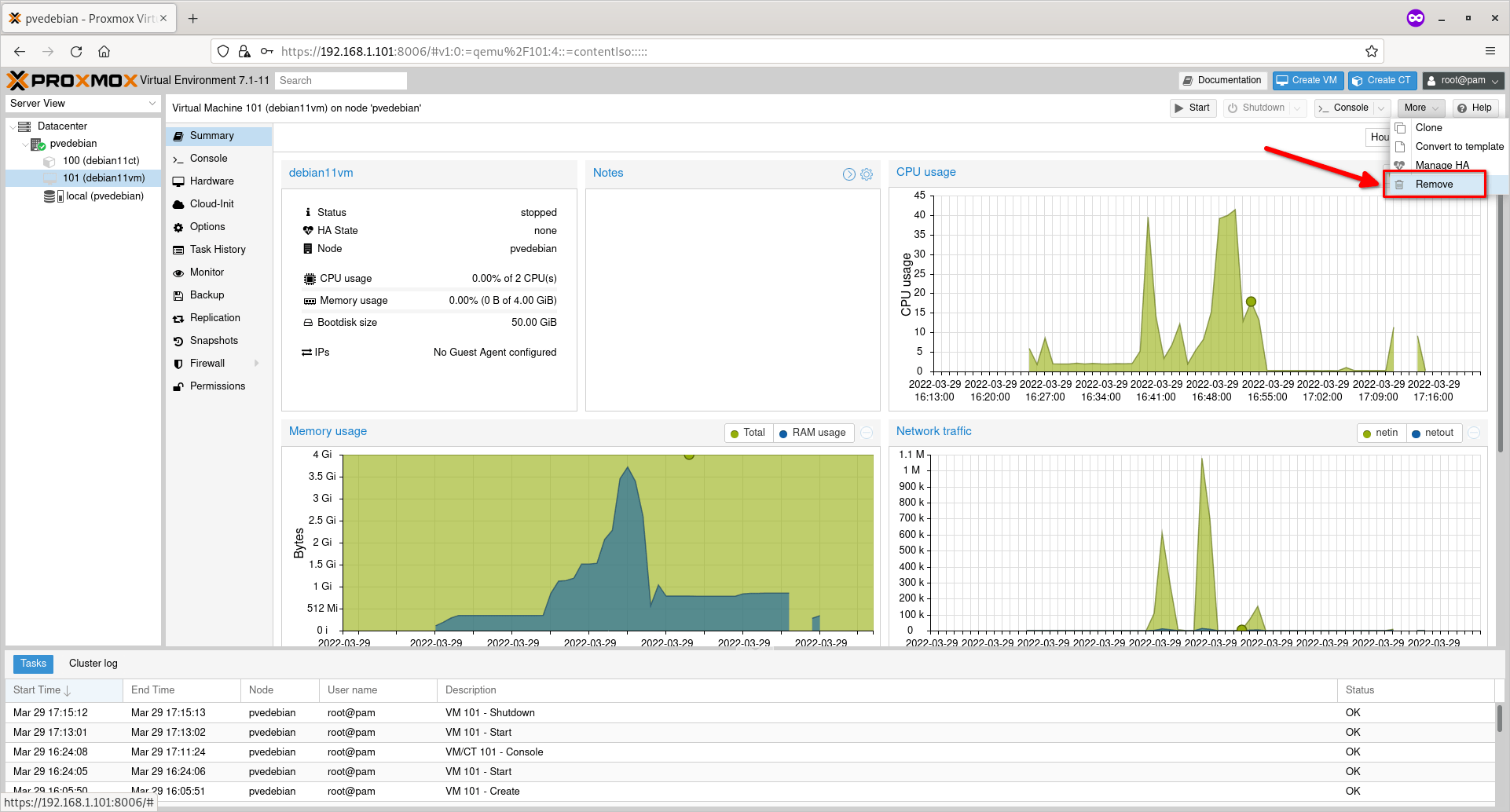This screenshot has height=812, width=1510.
Task: Sort tasks by the Status column header
Action: coord(1415,690)
